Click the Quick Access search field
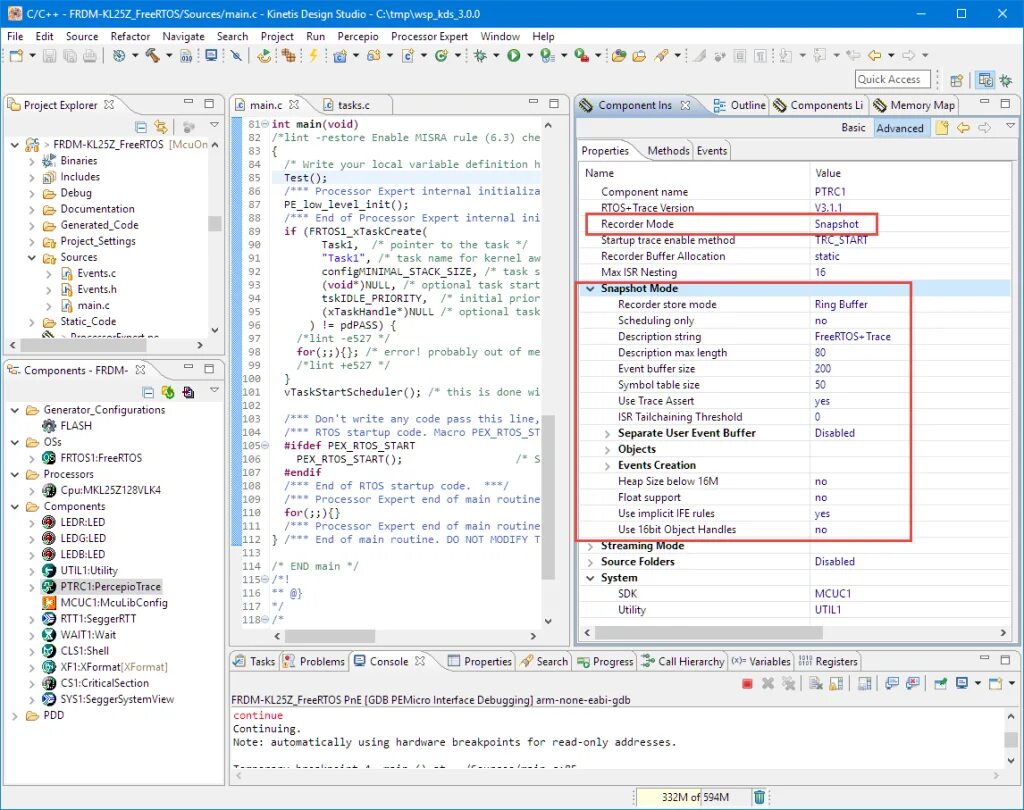The height and width of the screenshot is (810, 1024). 892,80
